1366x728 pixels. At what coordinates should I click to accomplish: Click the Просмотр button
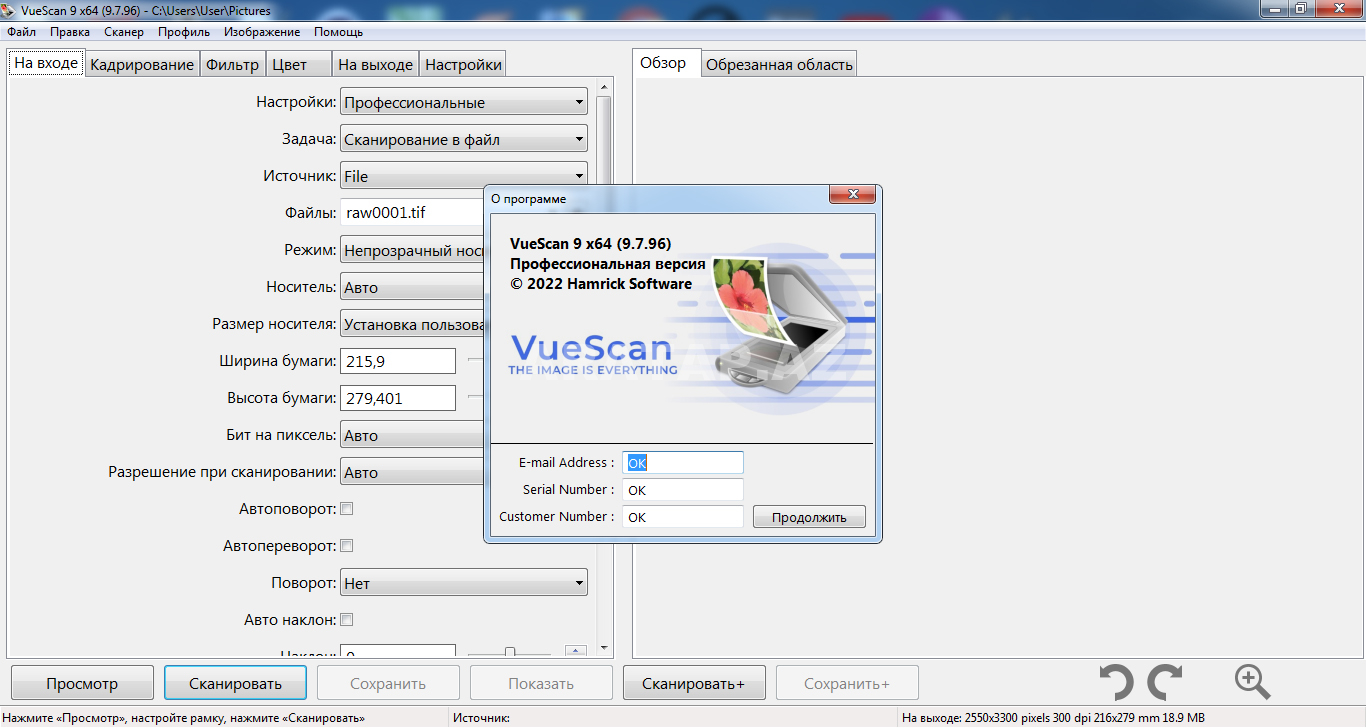pyautogui.click(x=82, y=683)
